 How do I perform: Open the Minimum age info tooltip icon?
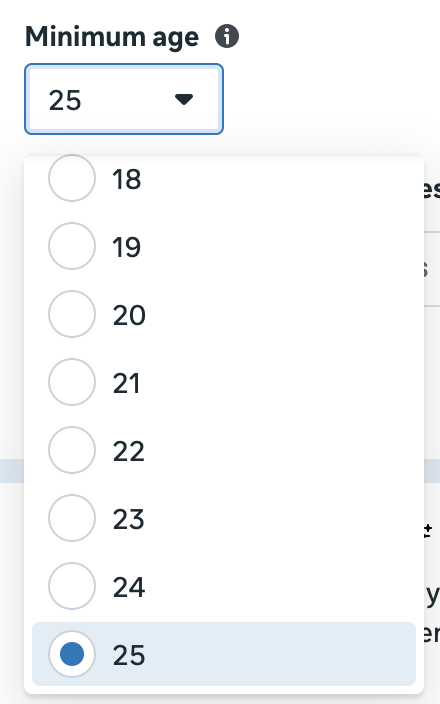227,36
